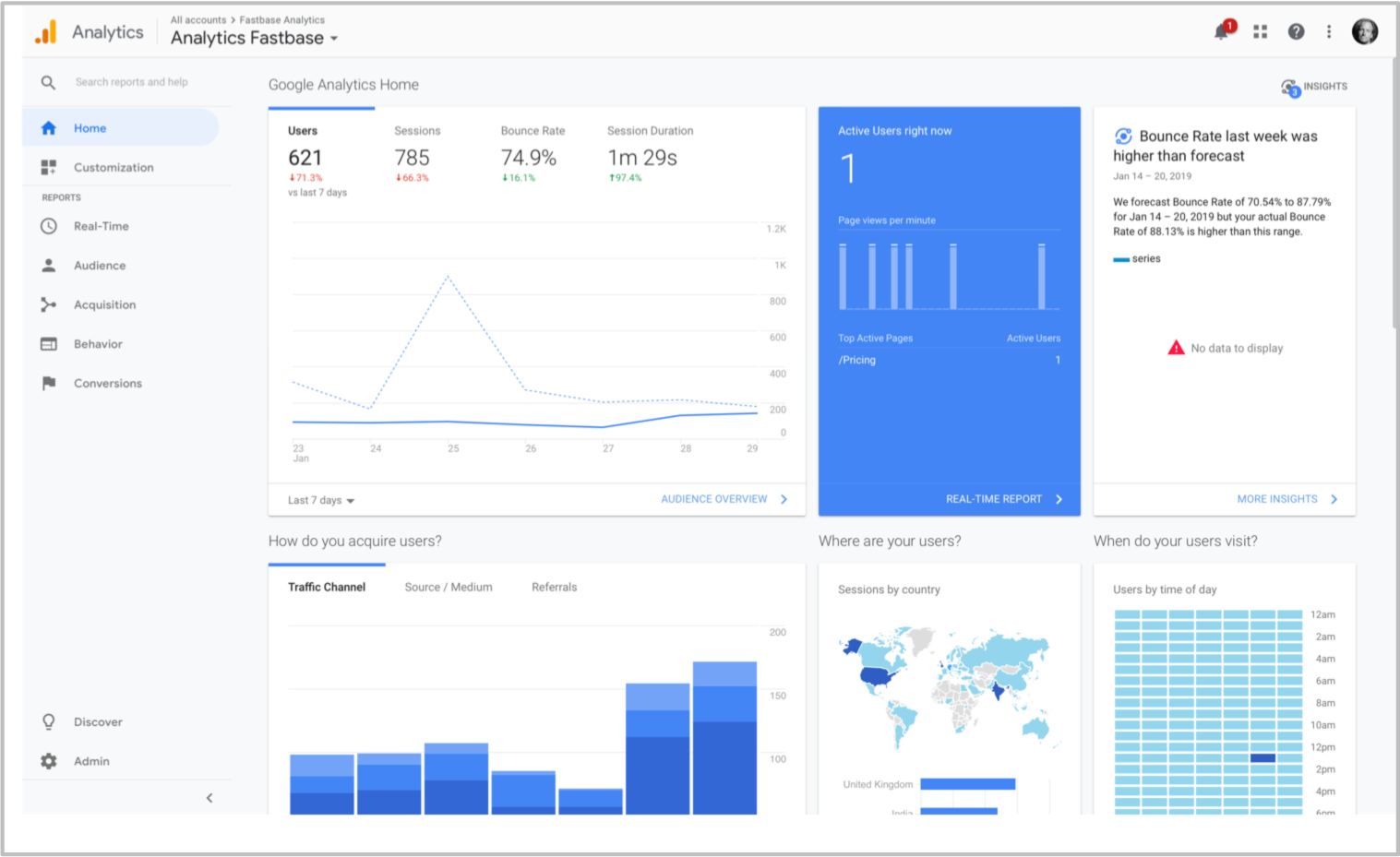This screenshot has width=1400, height=857.
Task: Select the Sessions metric tab
Action: pyautogui.click(x=417, y=153)
